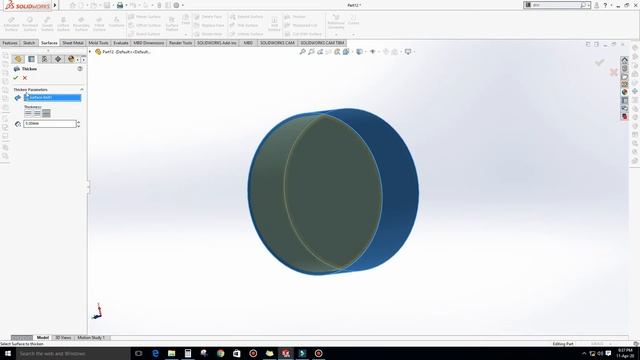Click the Hide/Show Items icon
This screenshot has width=640, height=360.
point(373,52)
